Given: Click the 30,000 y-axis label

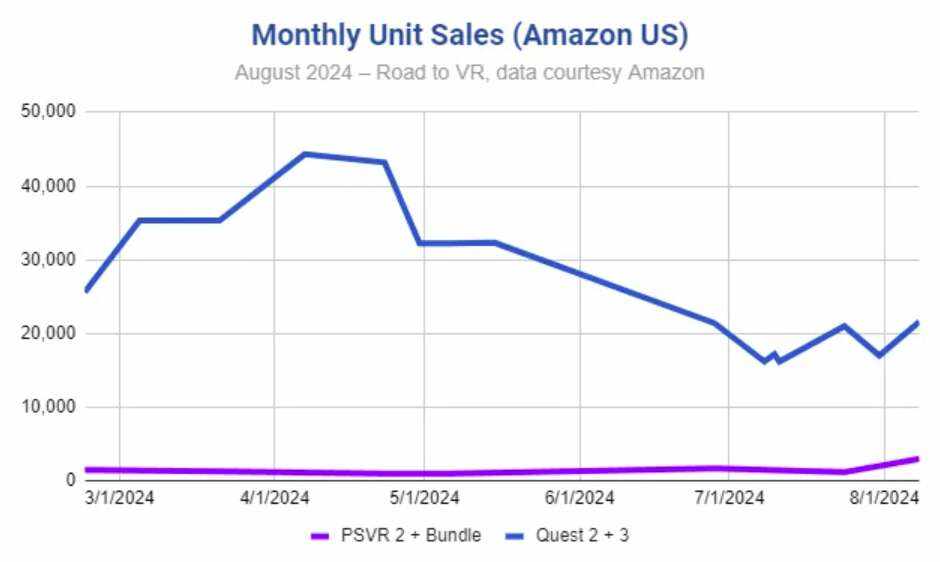Looking at the screenshot, I should pyautogui.click(x=47, y=259).
